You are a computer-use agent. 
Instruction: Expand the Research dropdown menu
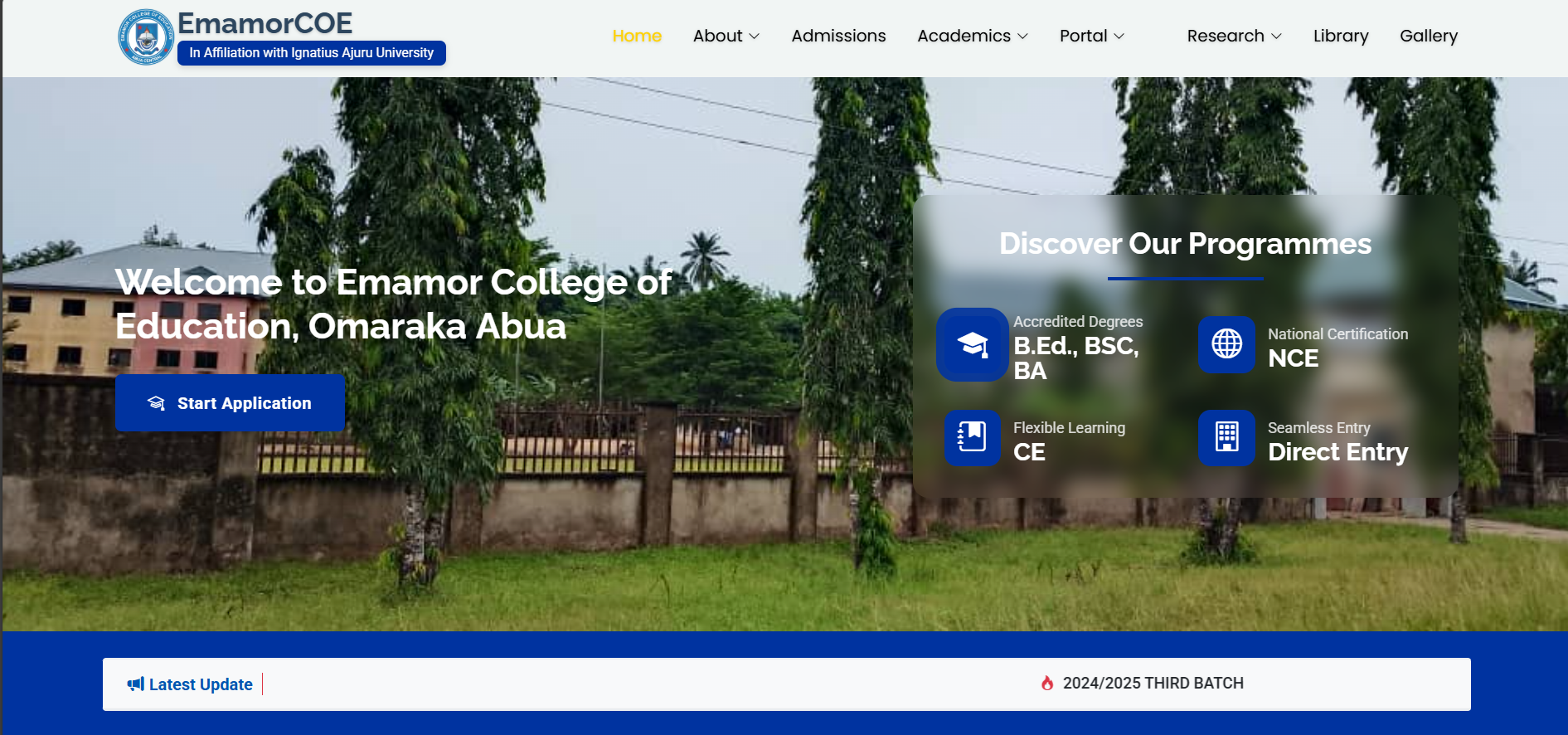tap(1235, 36)
